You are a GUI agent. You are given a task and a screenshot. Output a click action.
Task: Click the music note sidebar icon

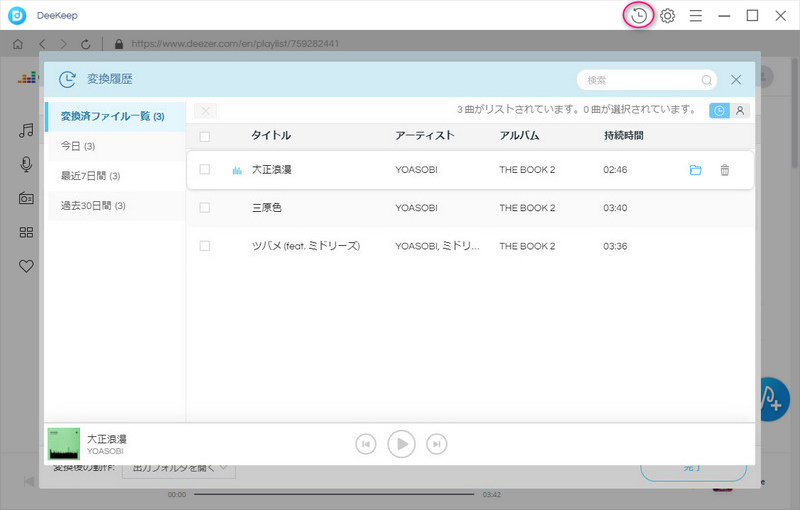26,131
